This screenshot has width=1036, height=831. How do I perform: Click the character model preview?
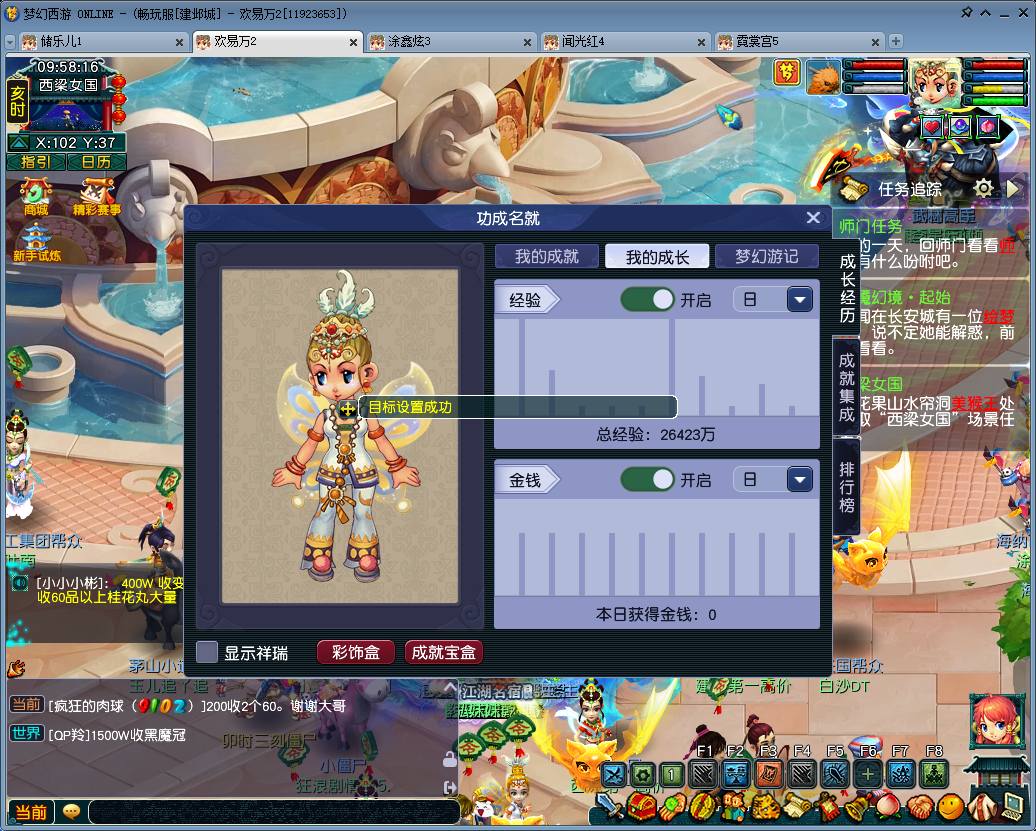(340, 436)
